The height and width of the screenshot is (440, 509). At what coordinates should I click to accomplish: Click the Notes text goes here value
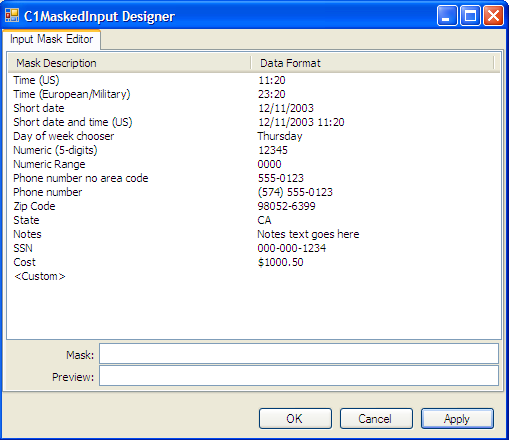point(308,234)
